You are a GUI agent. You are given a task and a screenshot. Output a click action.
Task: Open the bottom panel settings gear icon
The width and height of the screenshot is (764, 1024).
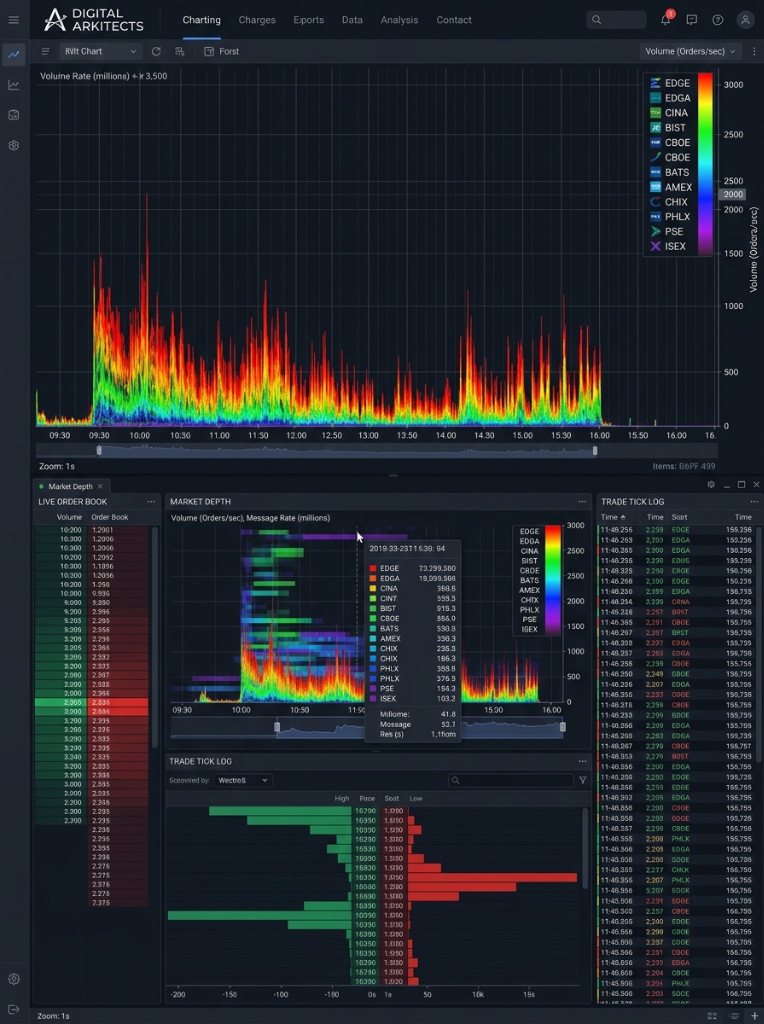pos(711,485)
